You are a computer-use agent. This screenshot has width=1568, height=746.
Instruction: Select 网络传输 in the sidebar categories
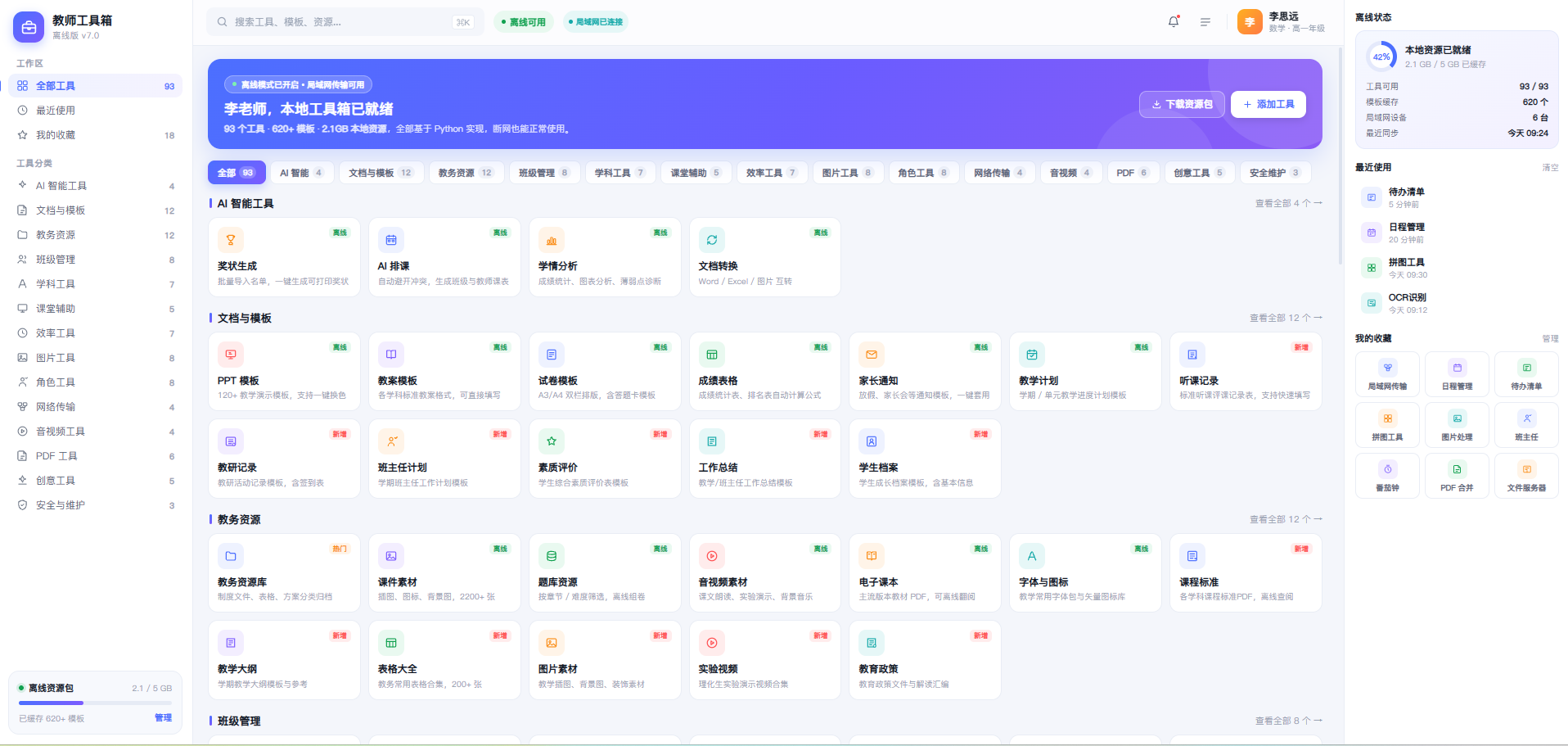coord(95,407)
